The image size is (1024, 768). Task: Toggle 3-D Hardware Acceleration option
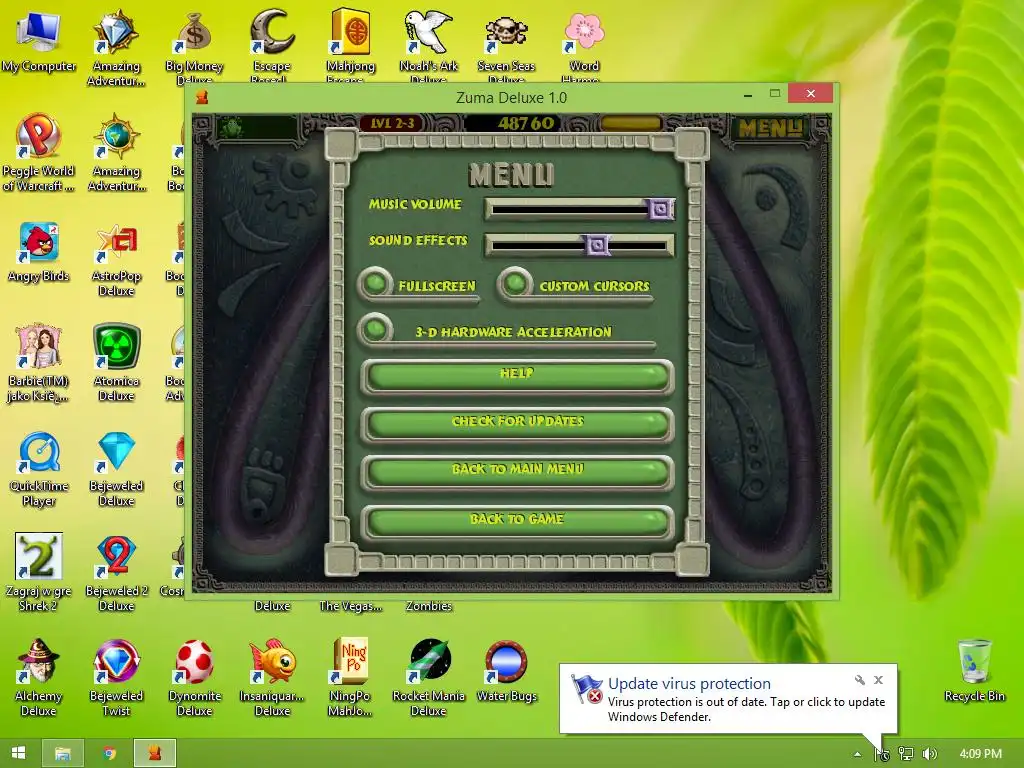point(376,328)
